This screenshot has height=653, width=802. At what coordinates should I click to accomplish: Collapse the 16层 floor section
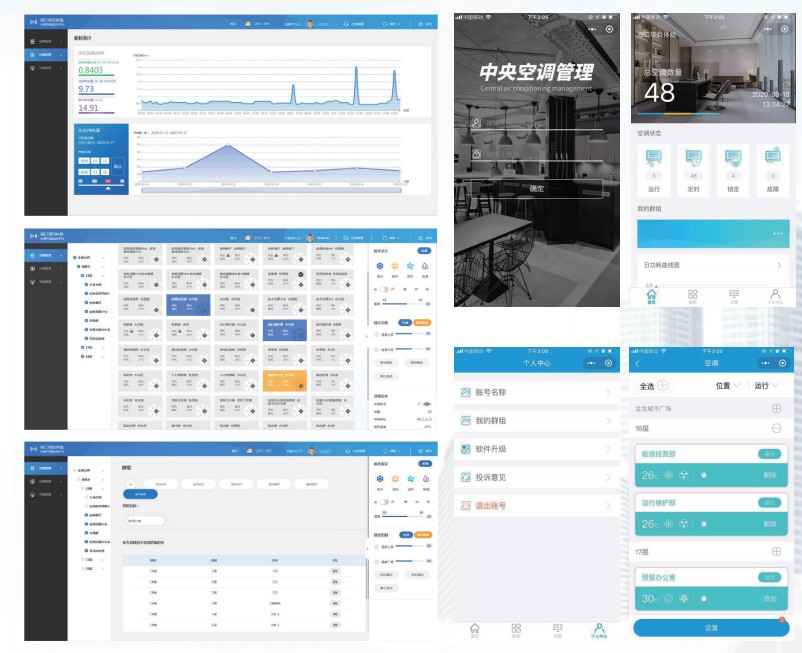click(776, 429)
